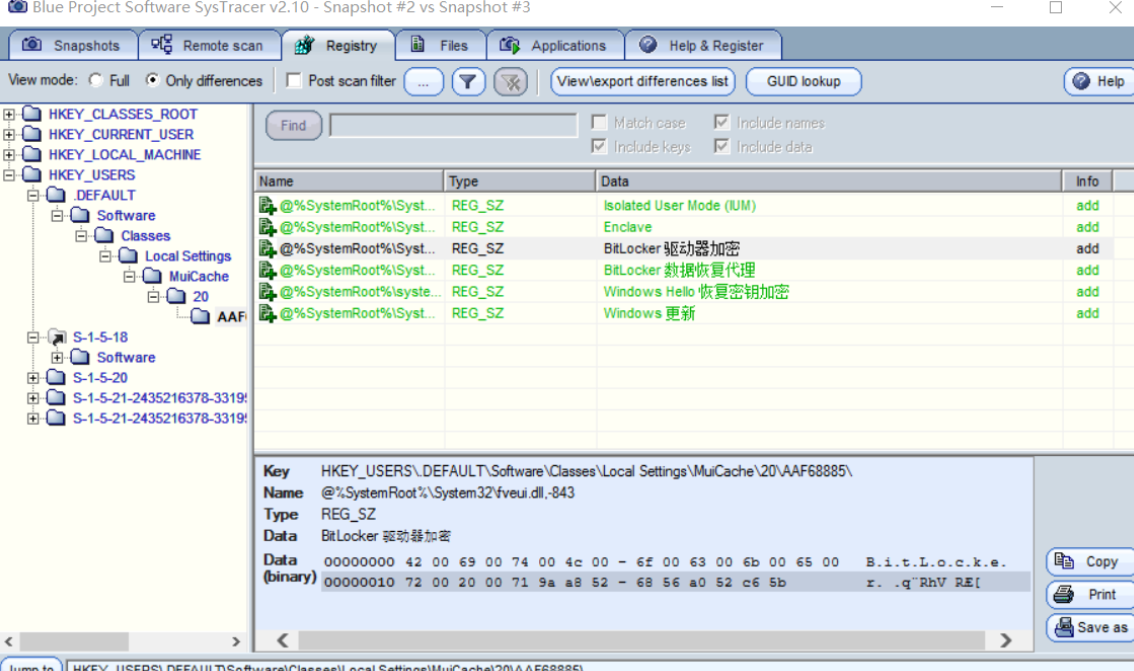Select added value icon for Enclave row
The height and width of the screenshot is (671, 1134).
coord(268,227)
